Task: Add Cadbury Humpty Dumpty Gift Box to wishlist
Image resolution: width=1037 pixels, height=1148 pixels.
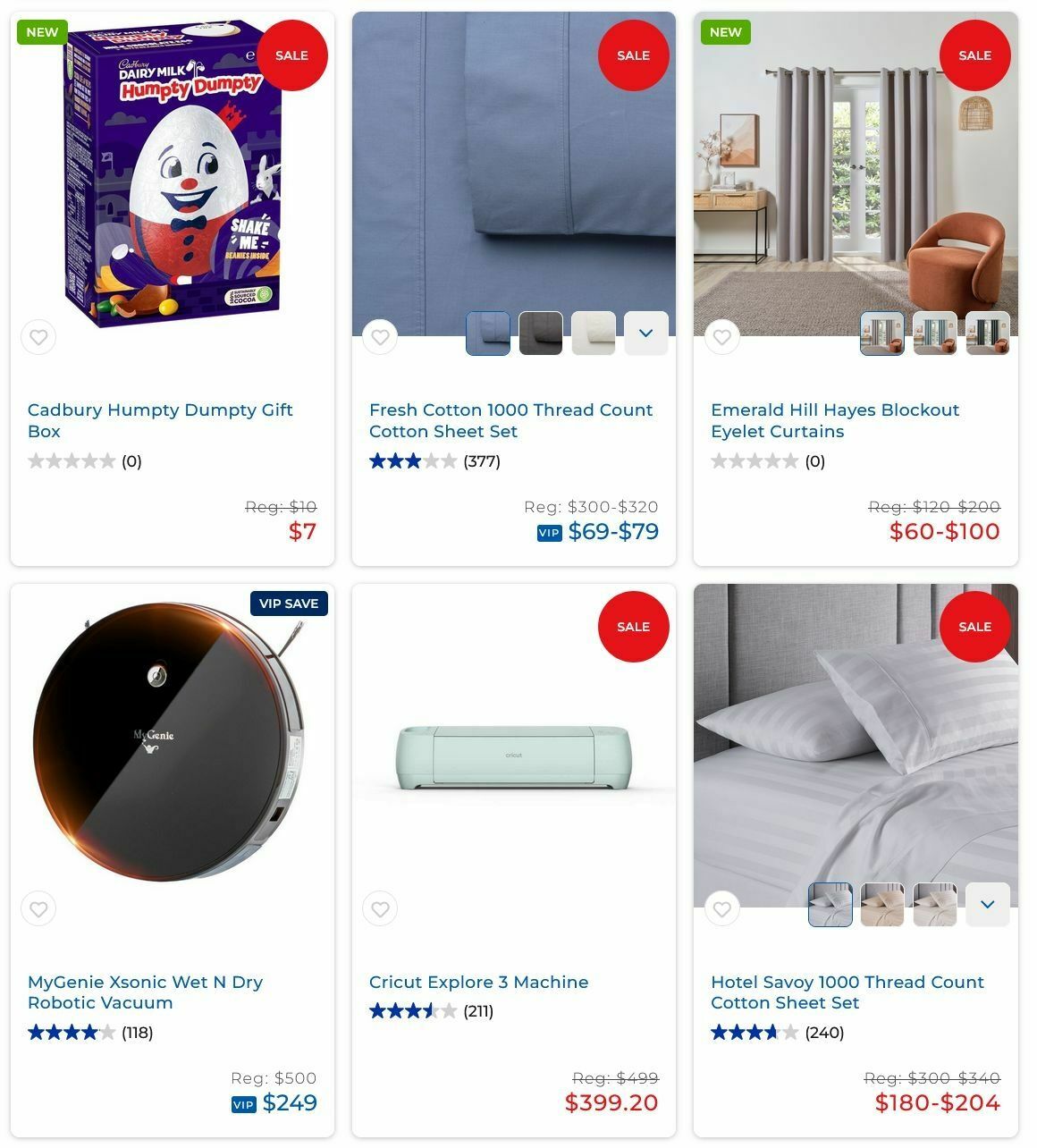Action: pos(38,337)
